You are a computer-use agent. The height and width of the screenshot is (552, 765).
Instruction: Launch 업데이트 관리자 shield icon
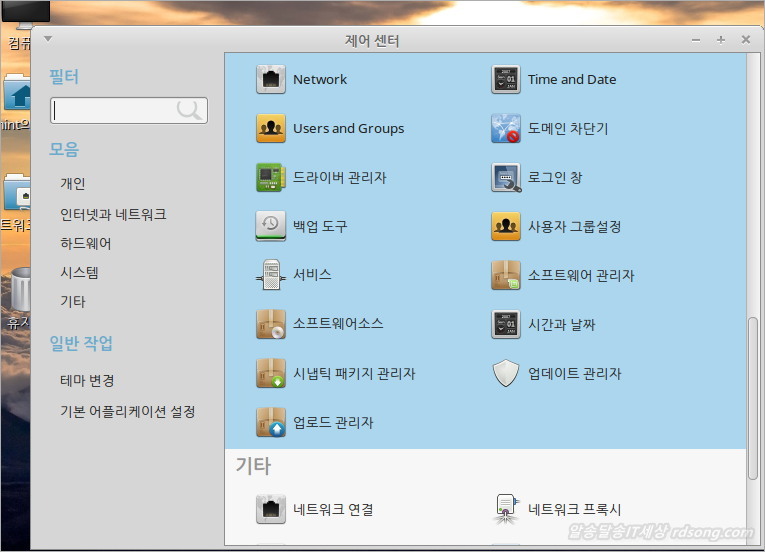(x=506, y=374)
